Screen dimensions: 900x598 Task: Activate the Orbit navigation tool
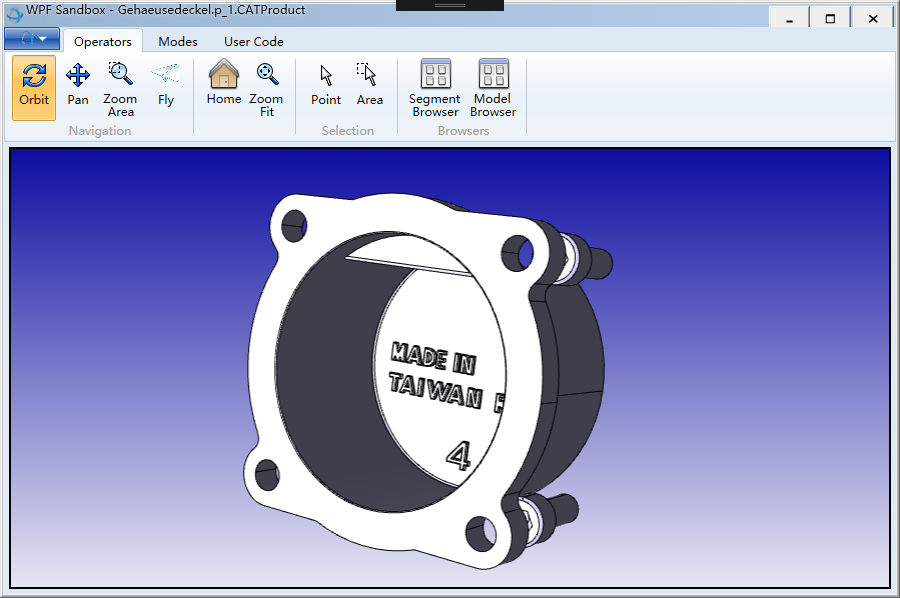click(x=34, y=88)
